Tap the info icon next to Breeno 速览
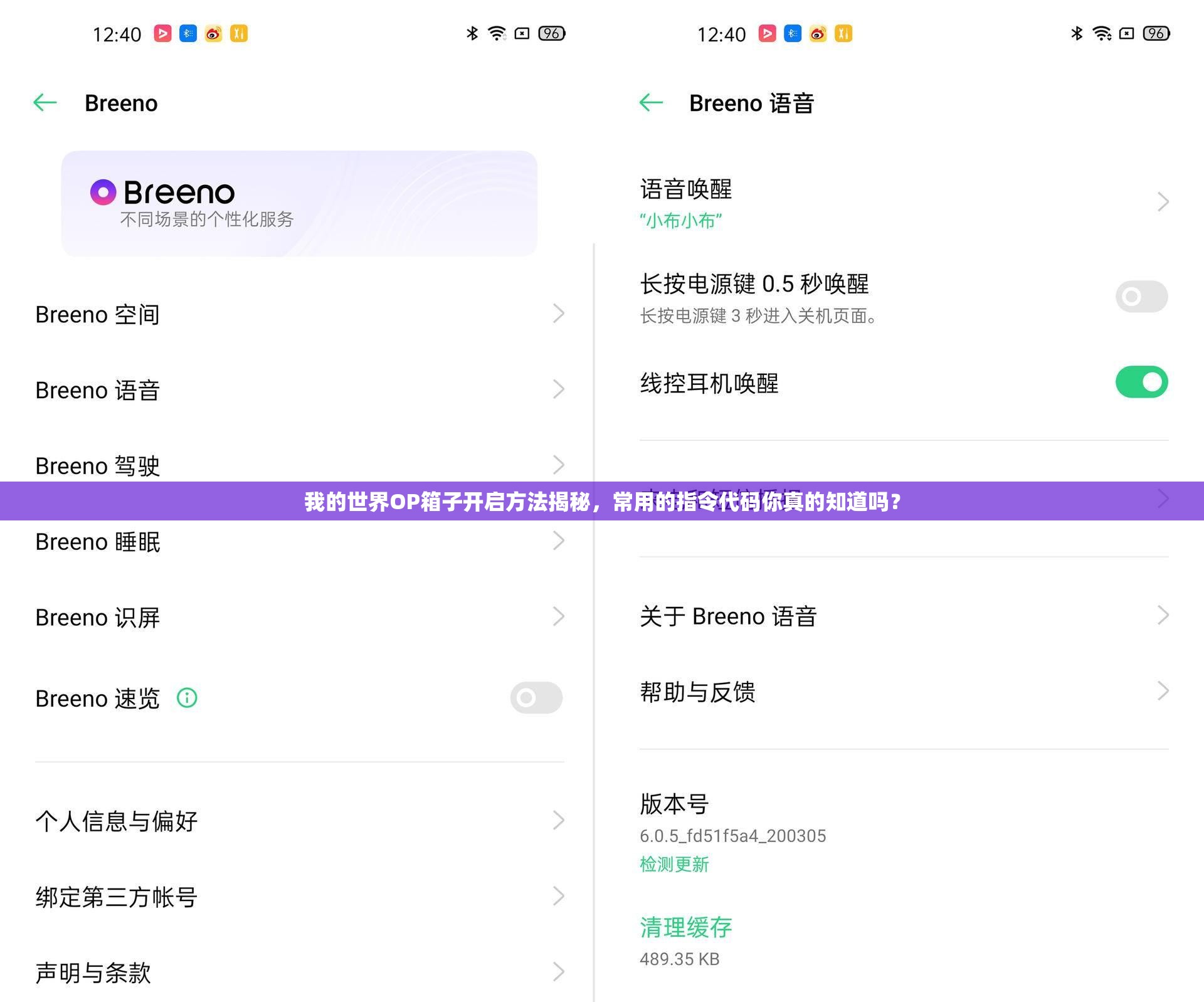 186,698
